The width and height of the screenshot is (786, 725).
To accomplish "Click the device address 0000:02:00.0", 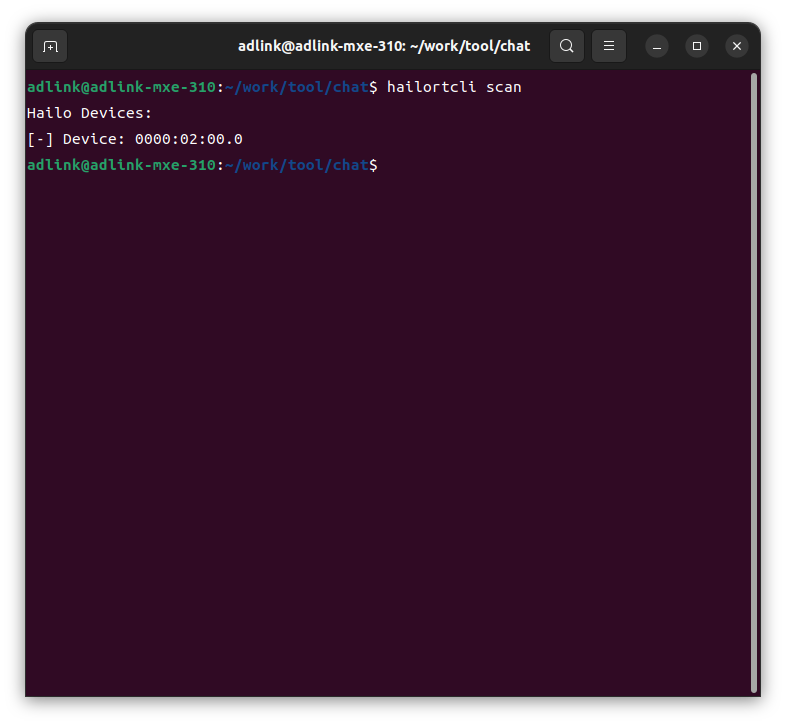I will tap(188, 139).
